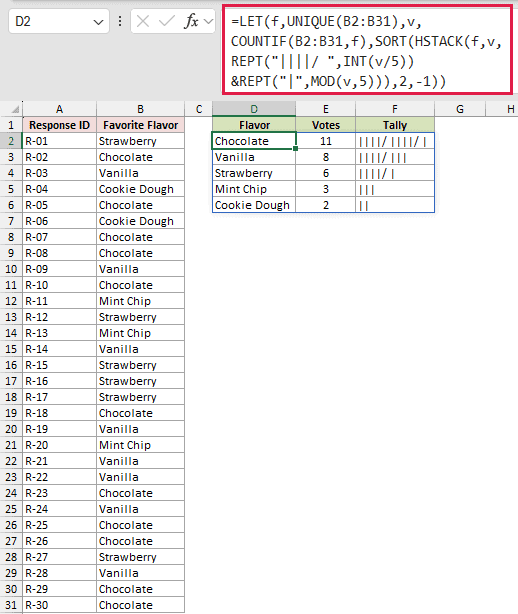Click the fill handle on cell D2
Image resolution: width=518 pixels, height=614 pixels.
click(x=296, y=149)
